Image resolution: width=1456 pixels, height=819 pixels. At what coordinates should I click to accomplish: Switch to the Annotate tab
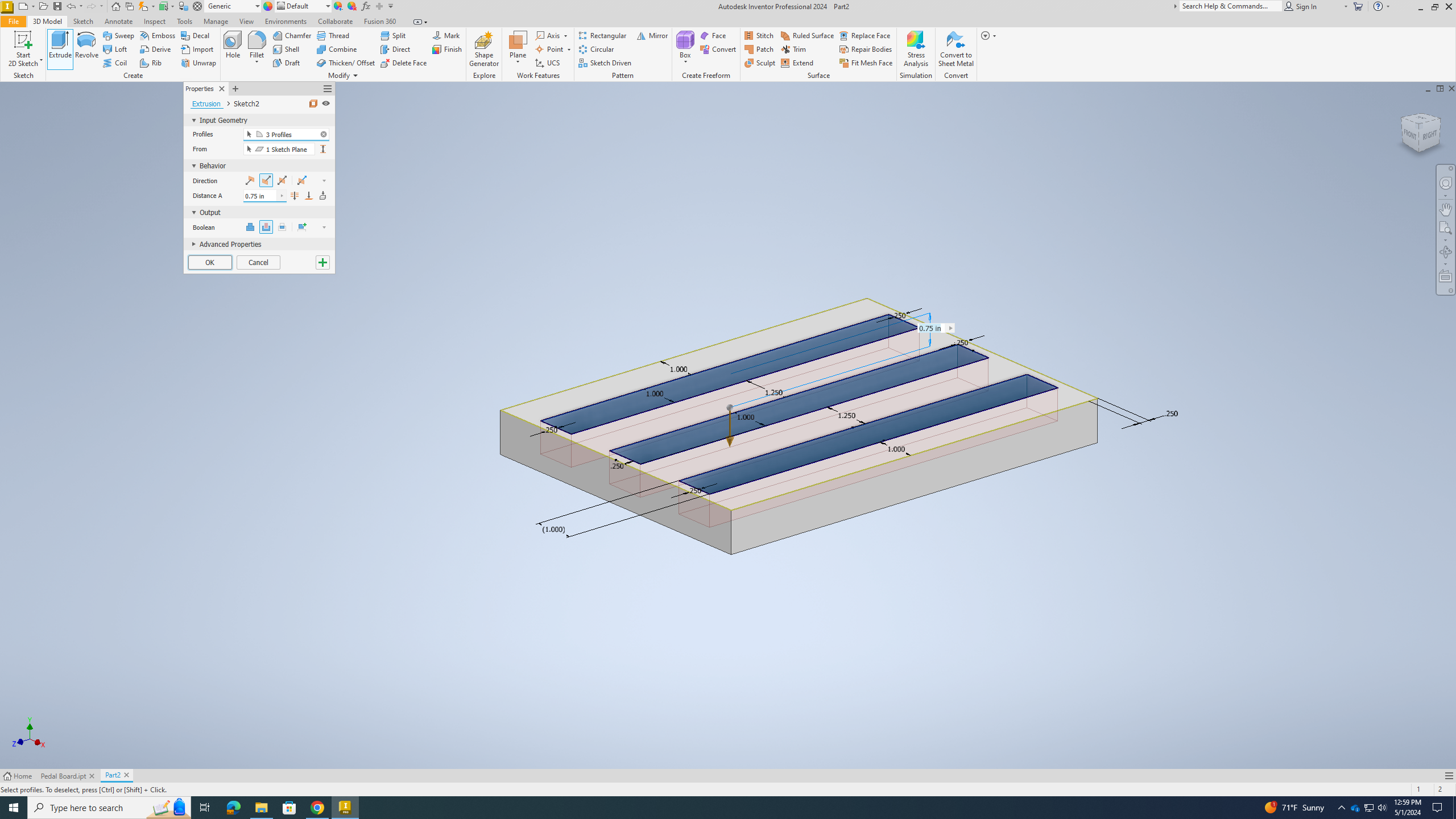point(118,22)
